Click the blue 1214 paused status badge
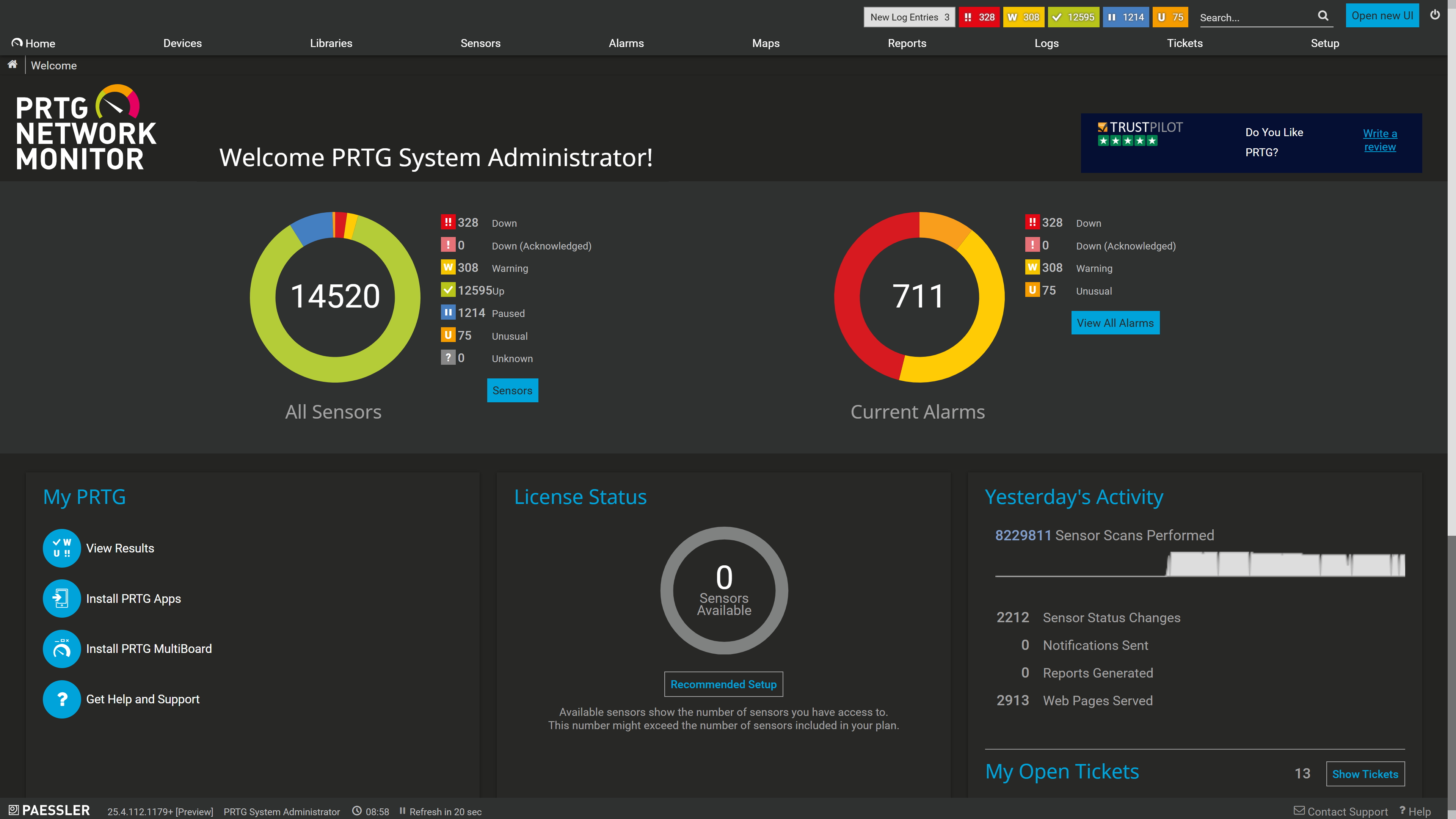This screenshot has width=1456, height=819. click(x=1126, y=17)
